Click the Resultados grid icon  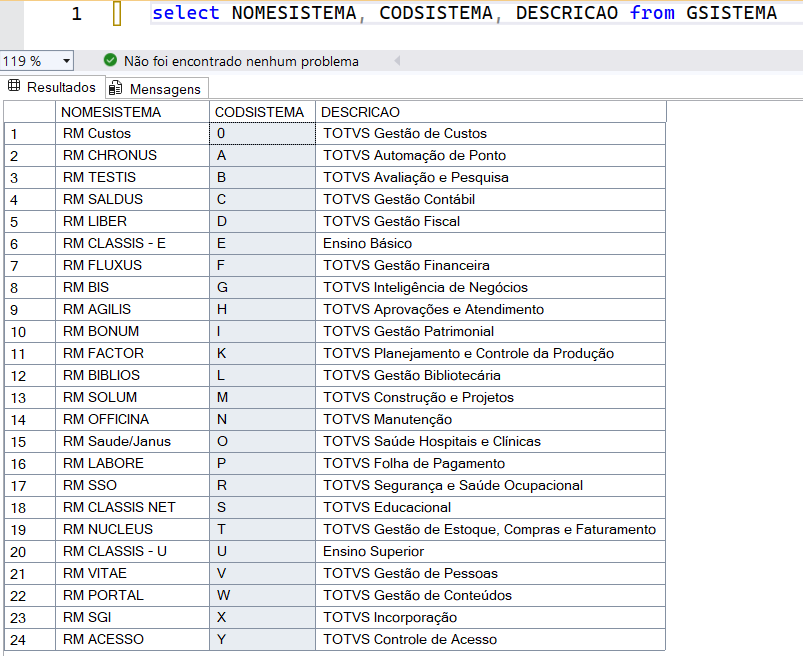click(14, 86)
